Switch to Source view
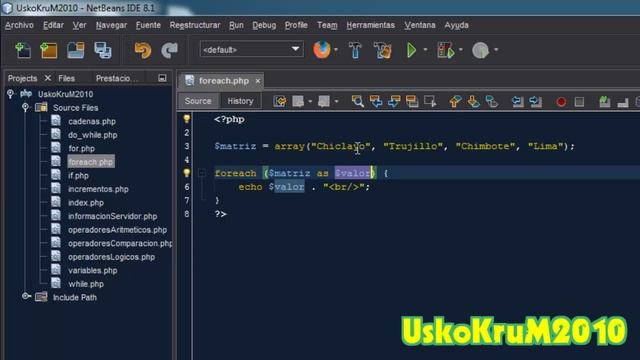640x360 pixels. point(198,101)
